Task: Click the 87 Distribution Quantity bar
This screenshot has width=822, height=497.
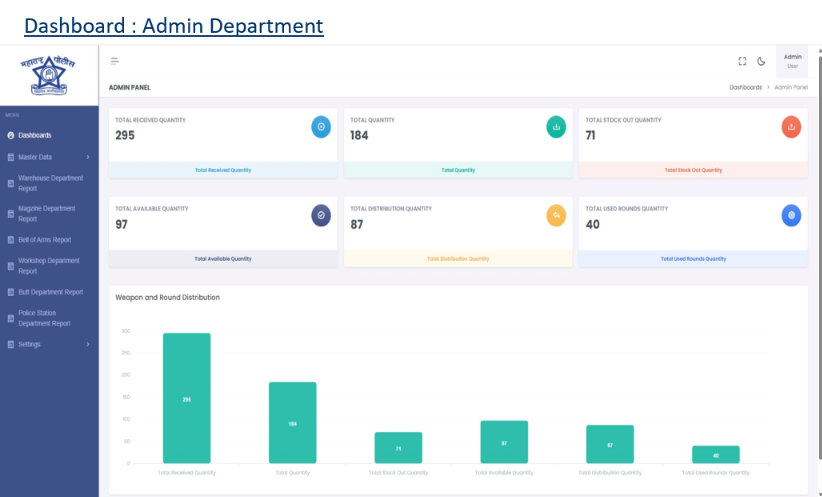Action: coord(610,444)
